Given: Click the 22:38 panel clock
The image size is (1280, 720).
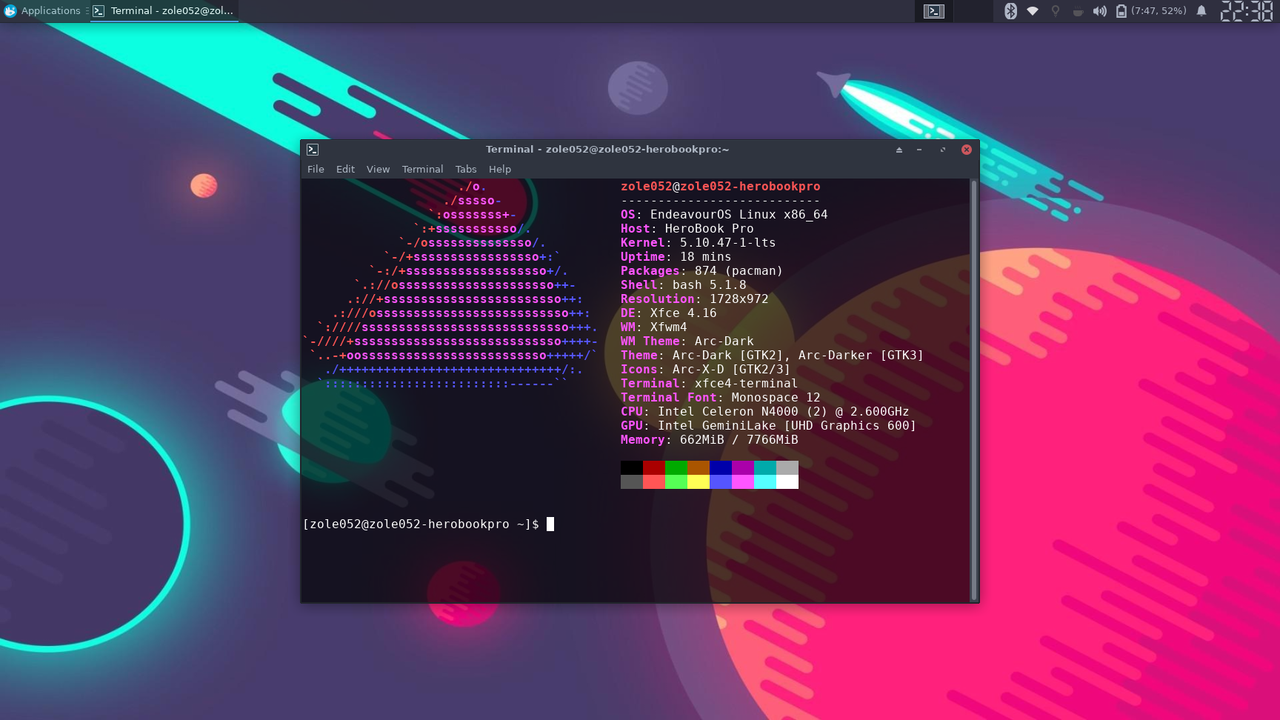Looking at the screenshot, I should pyautogui.click(x=1246, y=11).
